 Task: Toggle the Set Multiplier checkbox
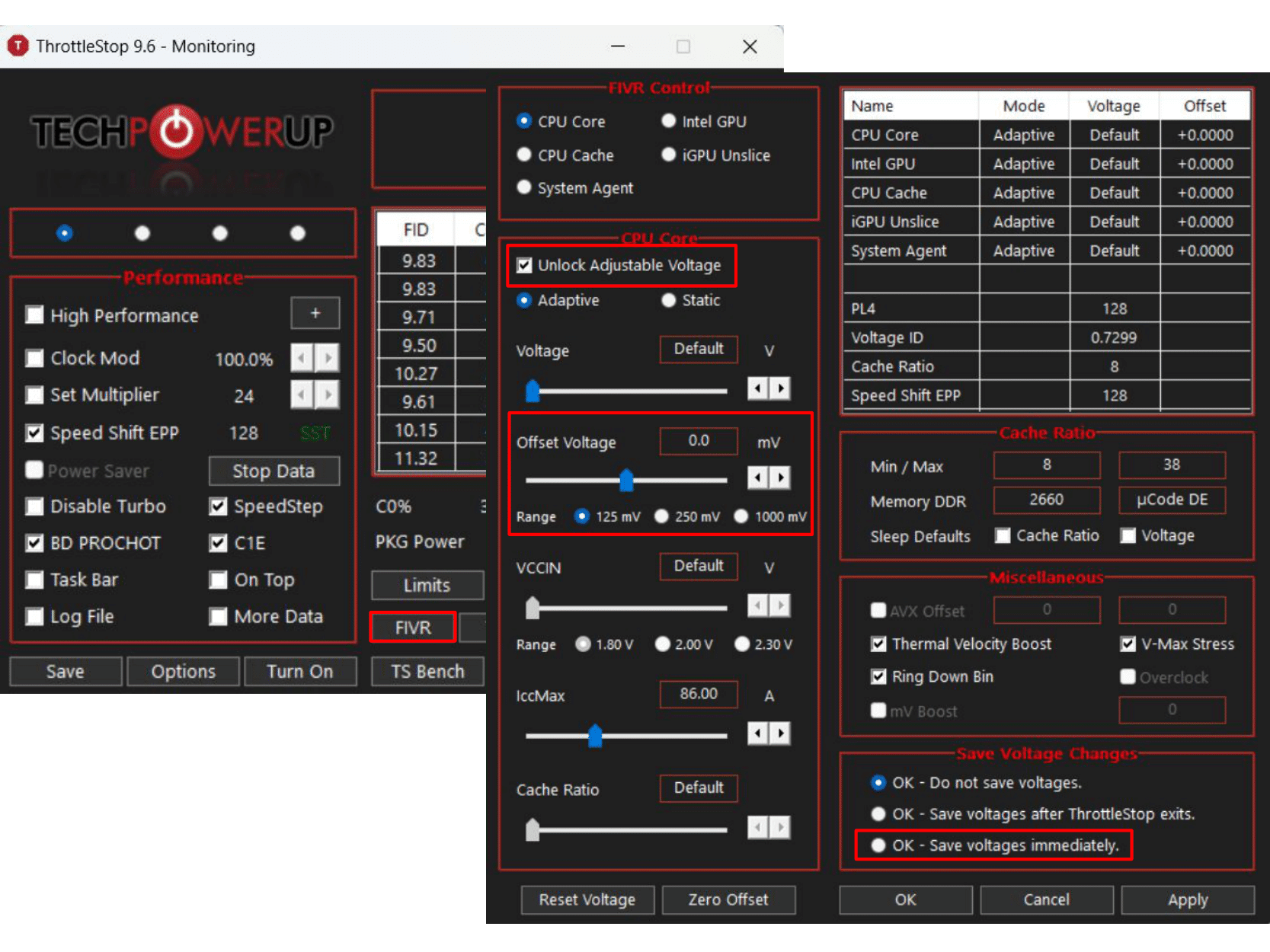pos(34,395)
